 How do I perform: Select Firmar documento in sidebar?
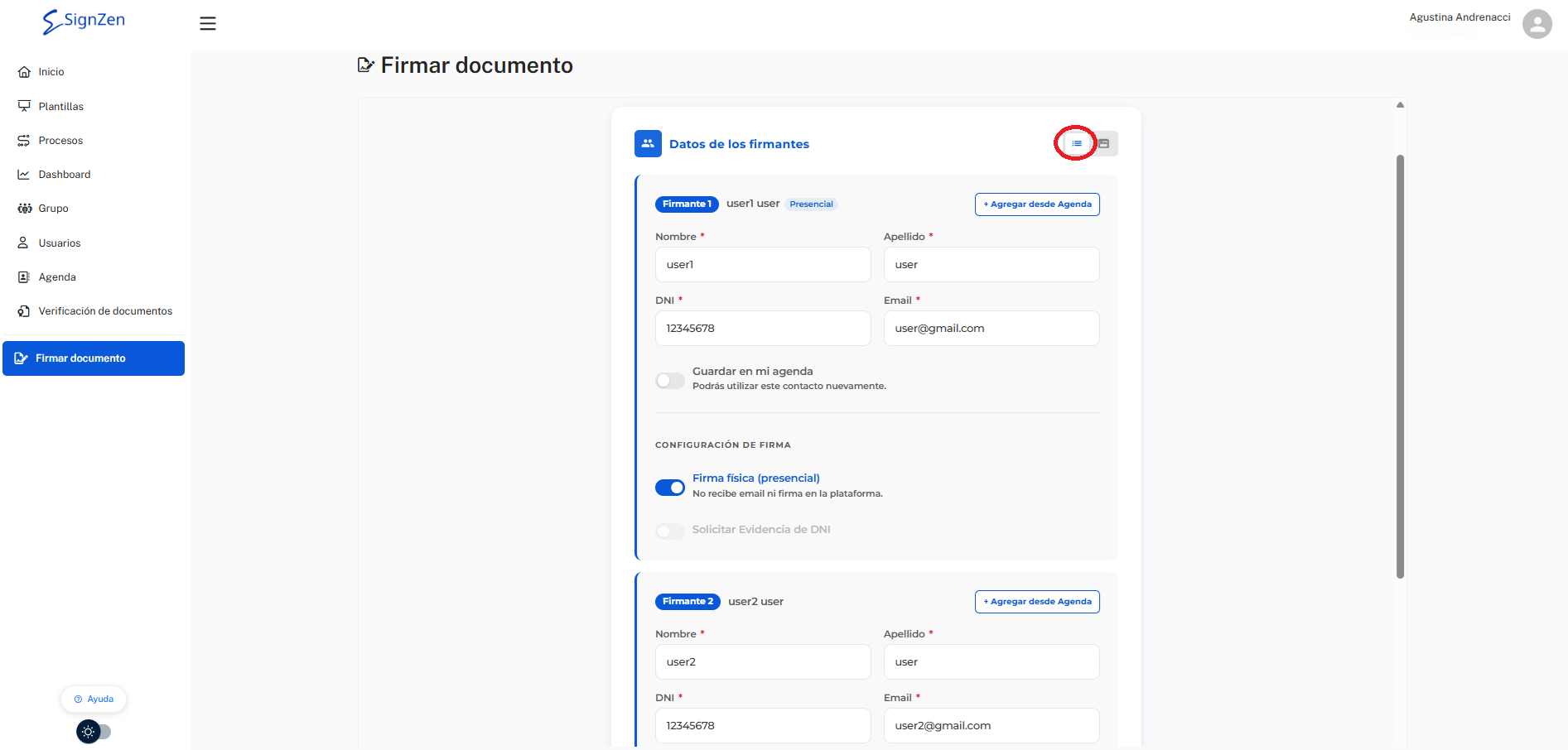point(94,358)
